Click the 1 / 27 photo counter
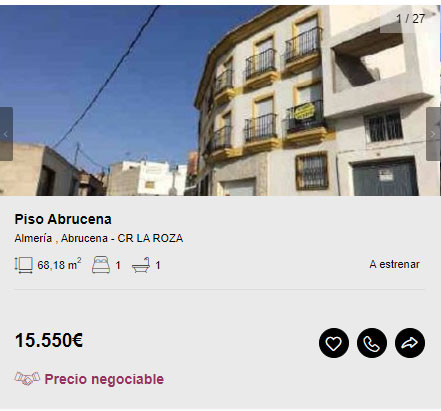The height and width of the screenshot is (411, 441). pyautogui.click(x=410, y=19)
